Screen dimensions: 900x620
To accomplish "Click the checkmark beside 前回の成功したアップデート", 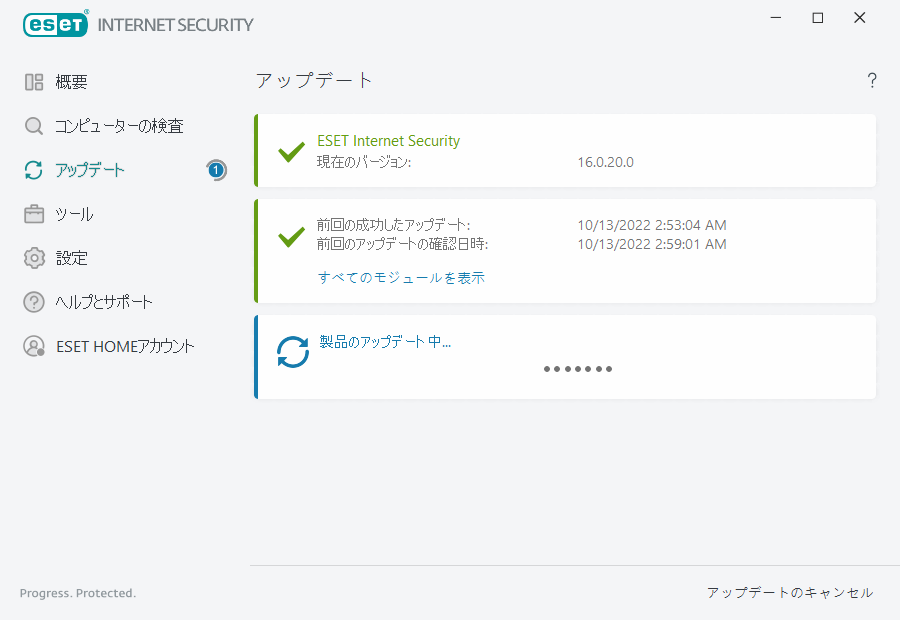I will click(x=291, y=237).
